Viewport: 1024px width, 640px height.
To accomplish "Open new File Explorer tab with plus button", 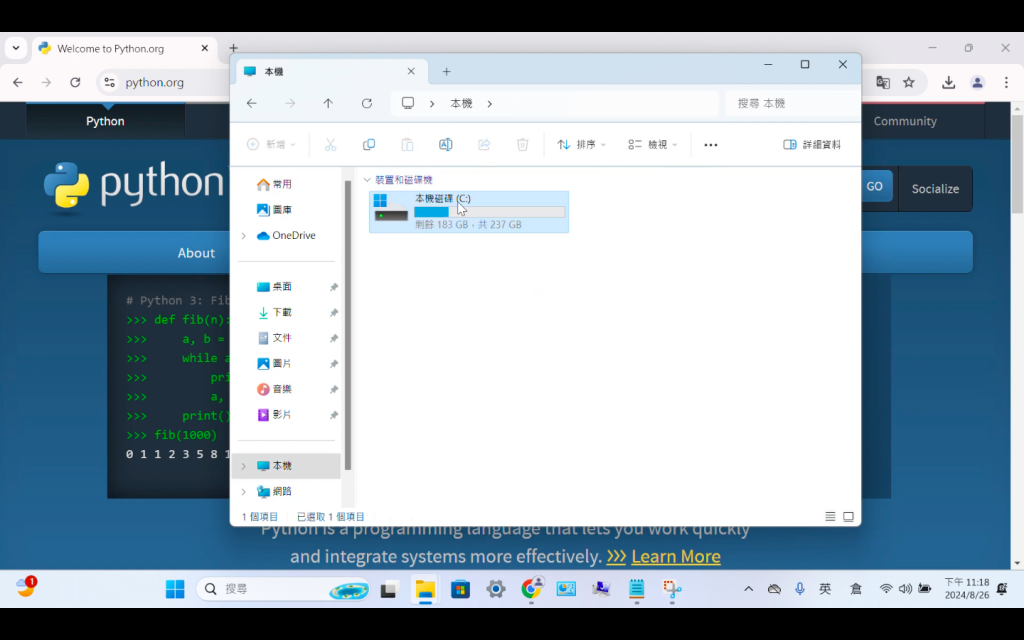I will coord(447,71).
